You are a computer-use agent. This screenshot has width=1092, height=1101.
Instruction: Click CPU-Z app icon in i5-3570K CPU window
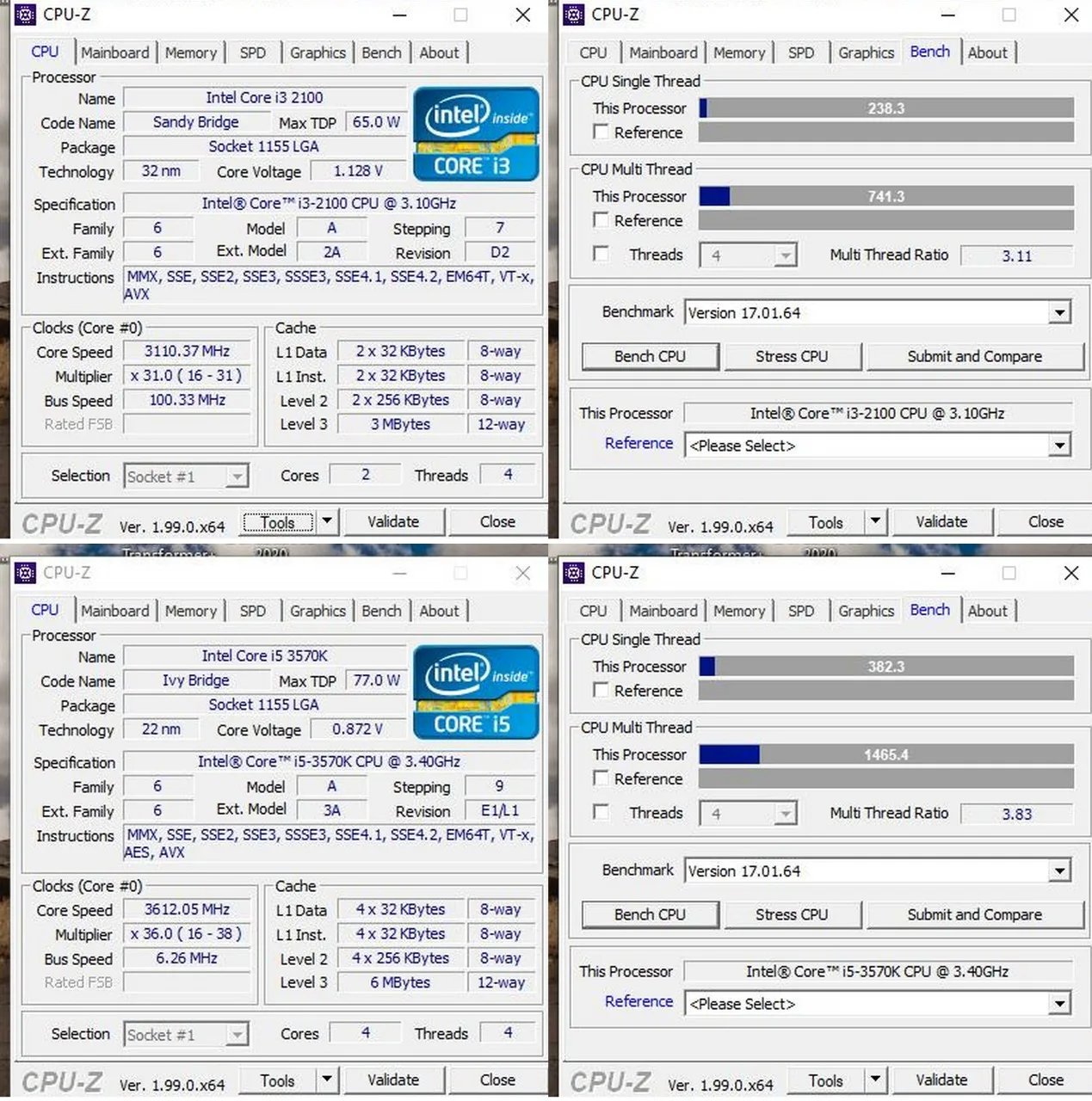point(25,573)
